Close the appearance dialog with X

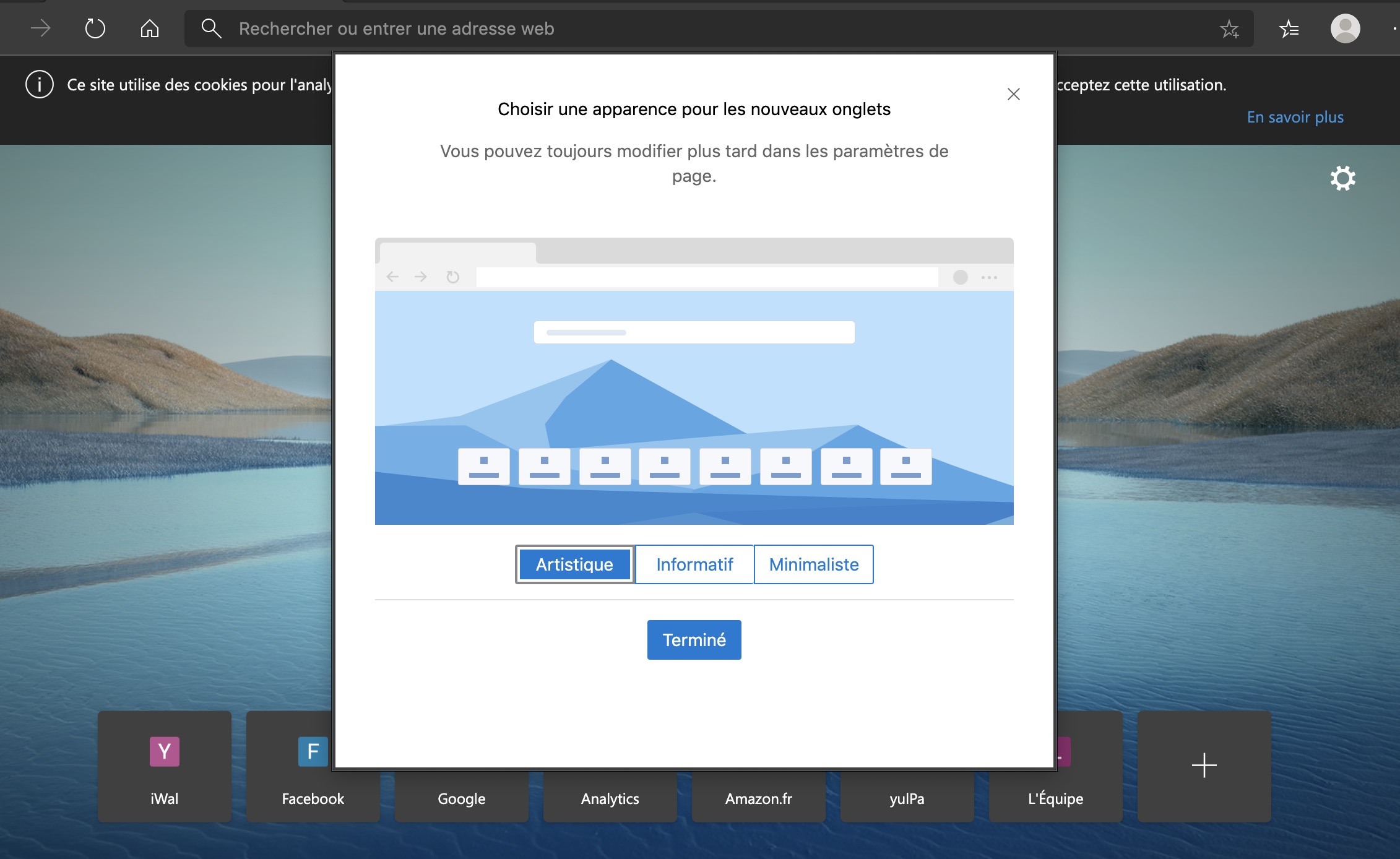click(x=1013, y=94)
